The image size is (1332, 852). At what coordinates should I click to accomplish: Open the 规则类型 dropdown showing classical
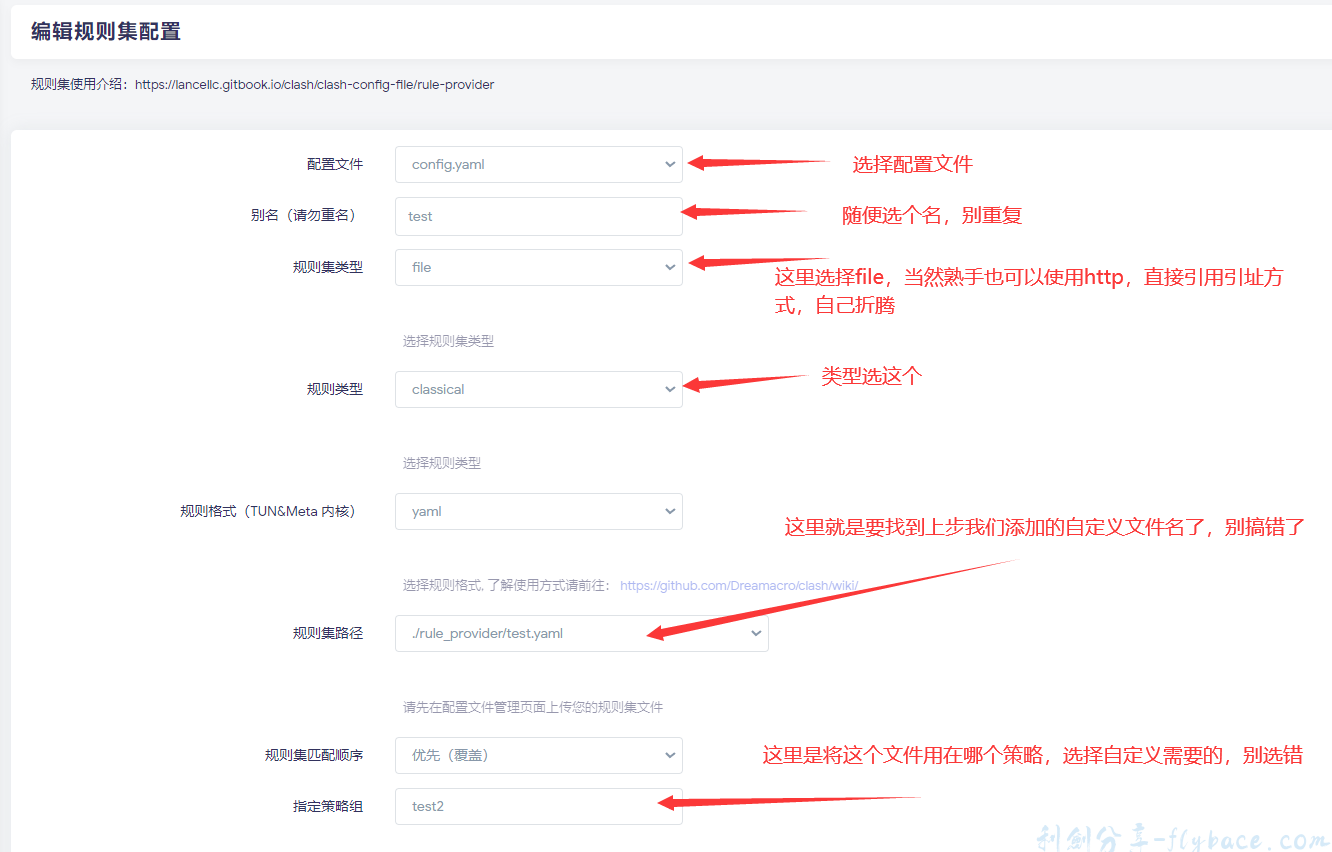pos(538,389)
